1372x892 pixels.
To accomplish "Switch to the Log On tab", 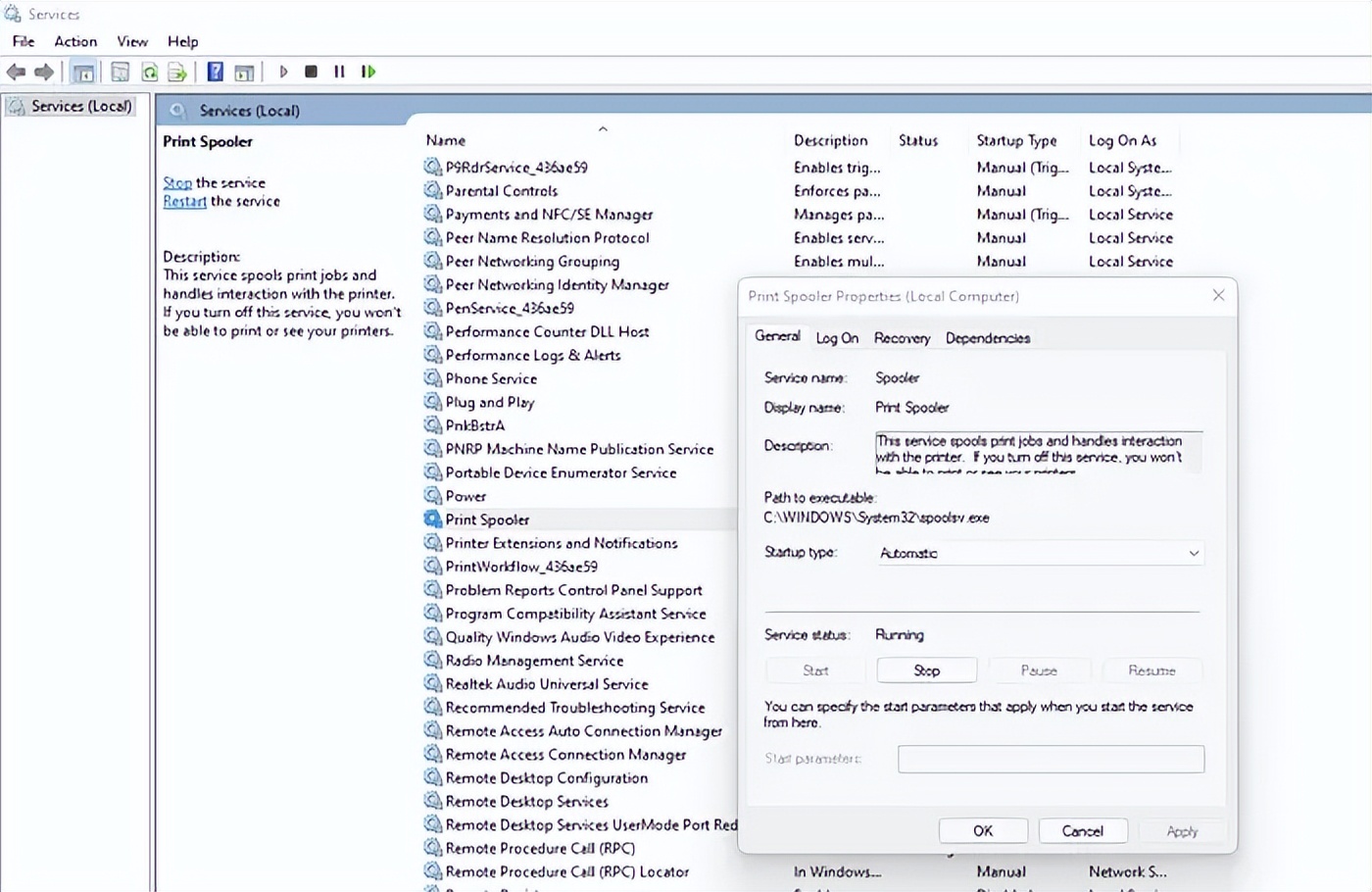I will pyautogui.click(x=837, y=338).
